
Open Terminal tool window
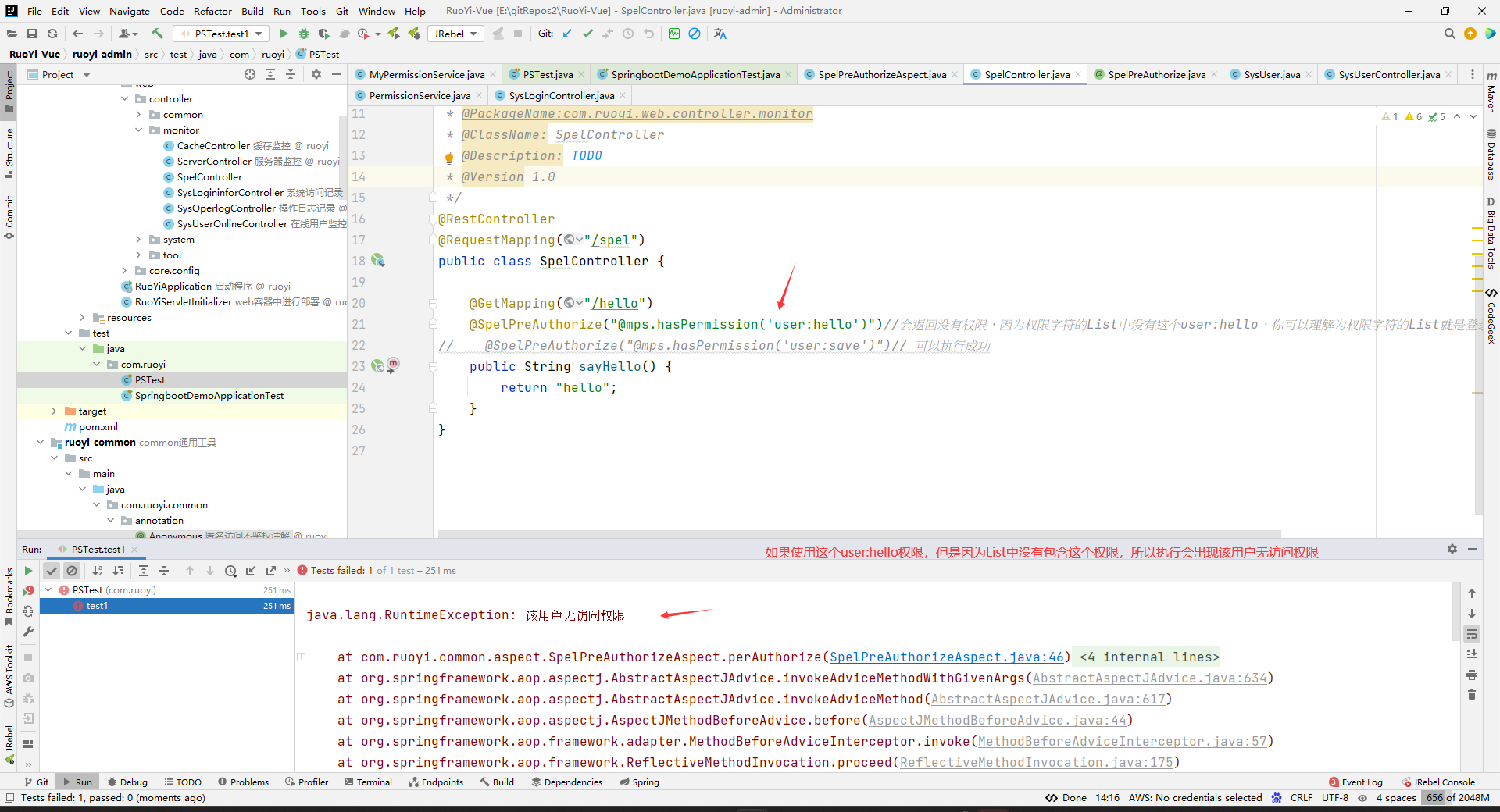368,782
